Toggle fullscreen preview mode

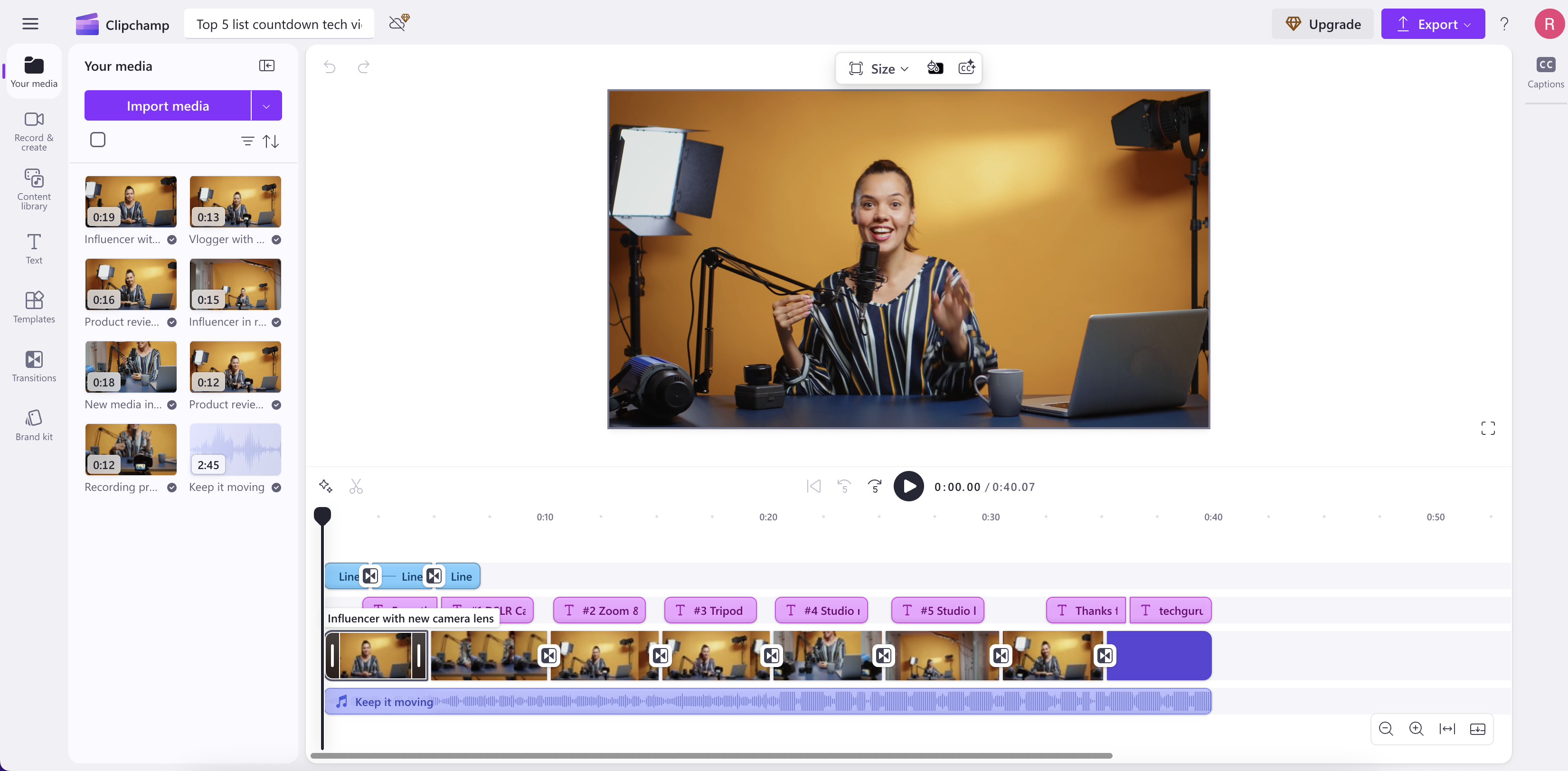(x=1488, y=428)
